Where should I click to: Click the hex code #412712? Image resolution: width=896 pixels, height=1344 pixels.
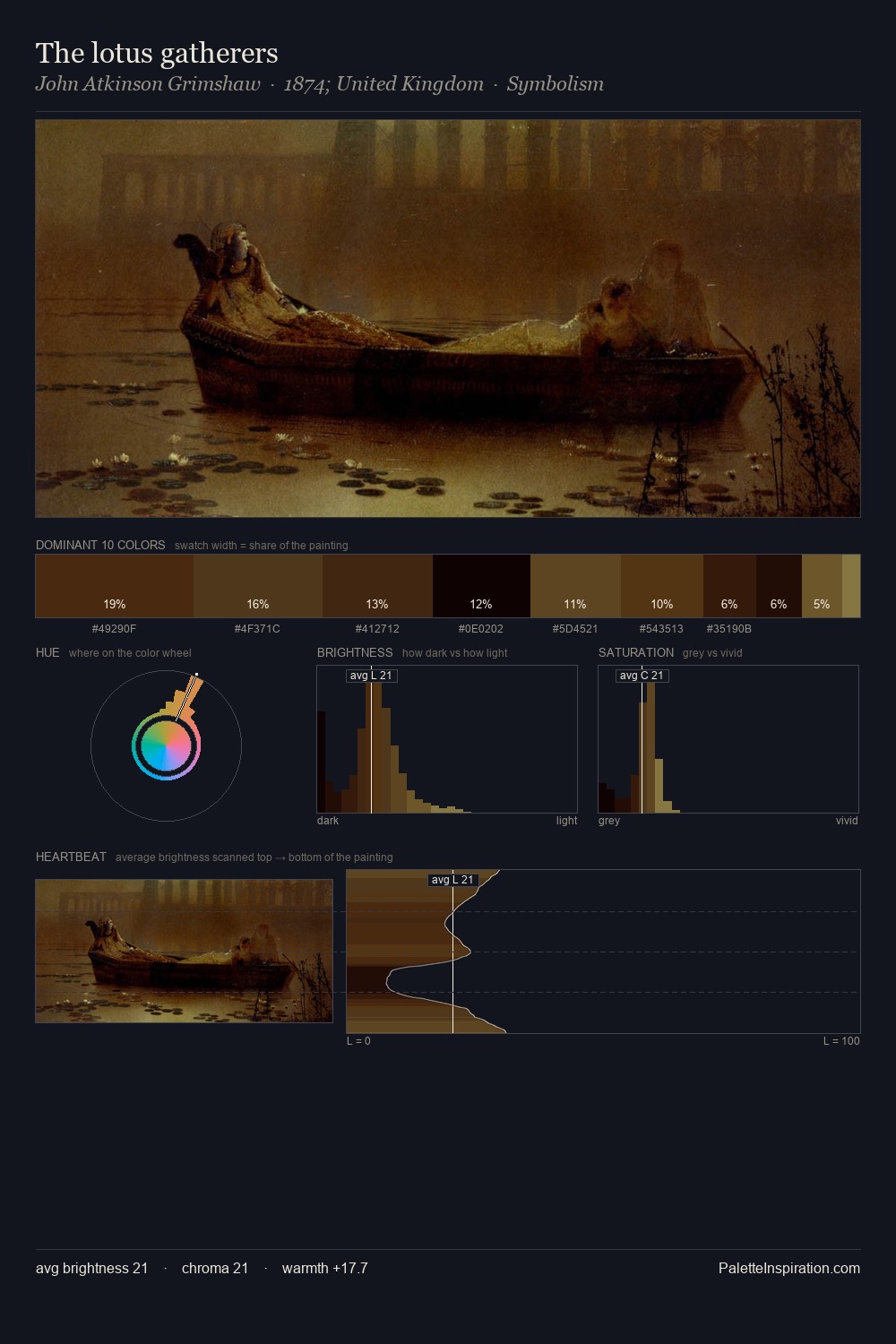tap(377, 629)
